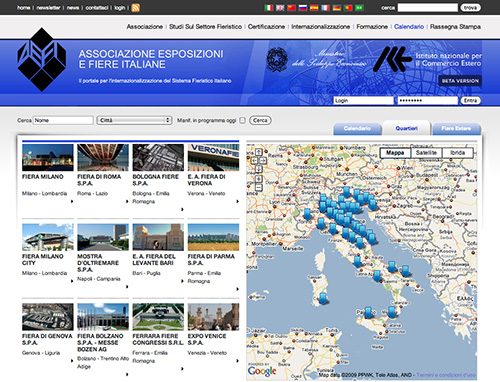500x382 pixels.
Task: Switch language with the Portuguese flag
Action: pos(348,7)
